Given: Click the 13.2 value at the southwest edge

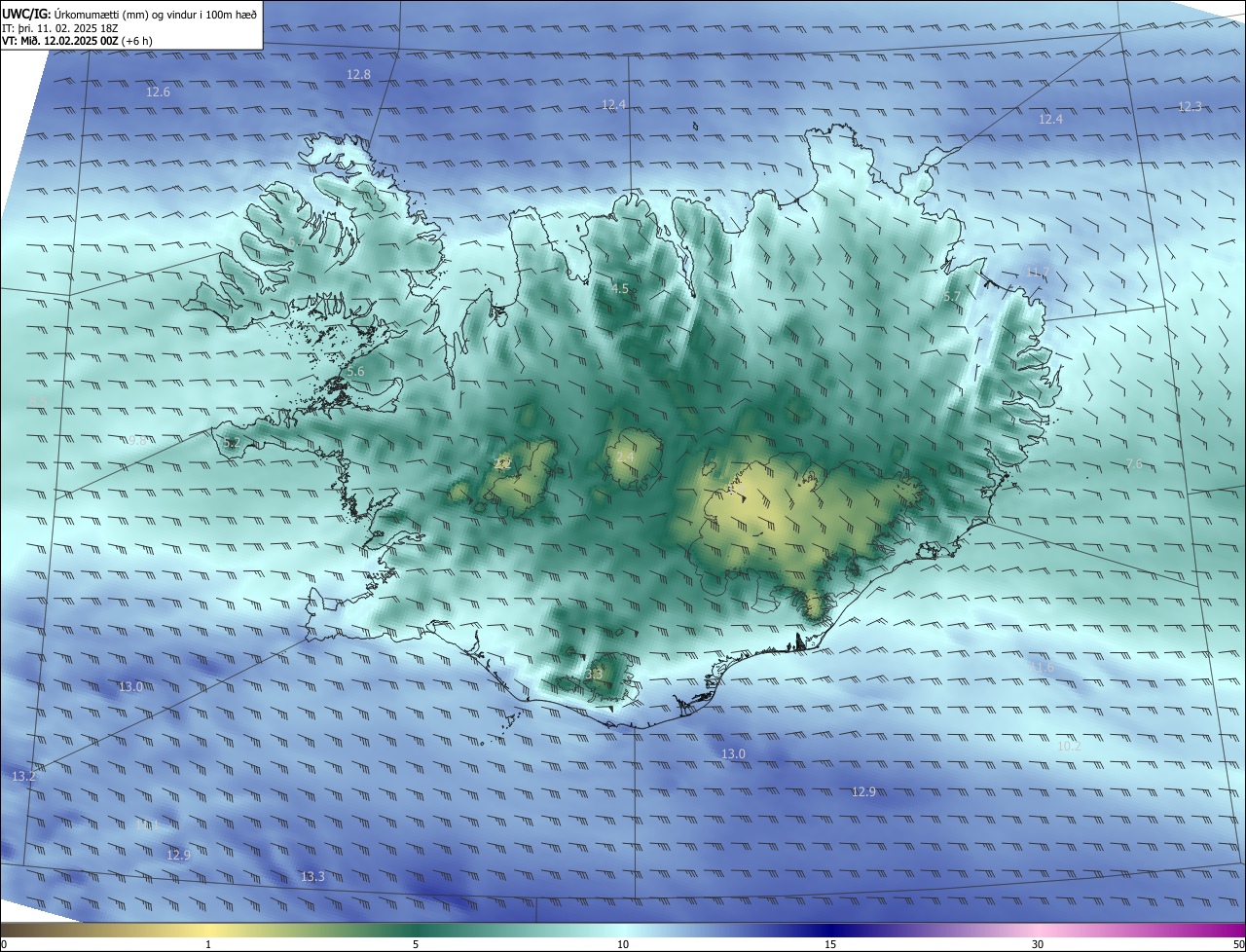Looking at the screenshot, I should [x=24, y=777].
